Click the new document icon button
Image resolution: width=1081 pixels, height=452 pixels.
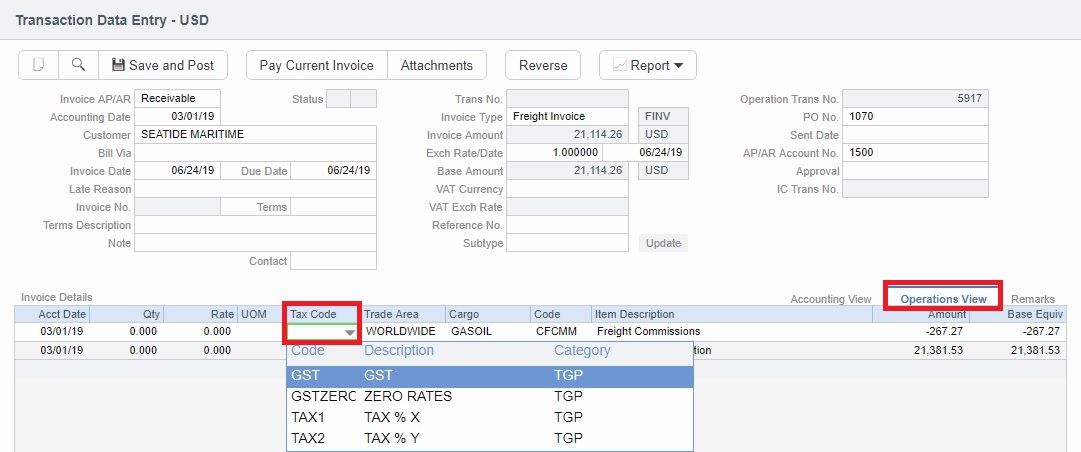tap(39, 65)
